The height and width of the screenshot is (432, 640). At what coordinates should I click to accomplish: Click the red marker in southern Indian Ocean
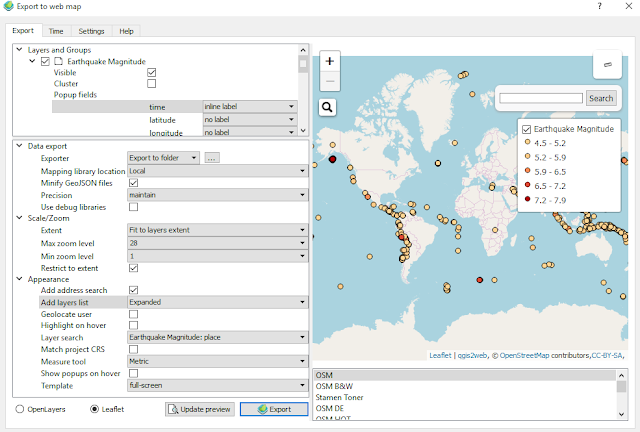click(480, 280)
